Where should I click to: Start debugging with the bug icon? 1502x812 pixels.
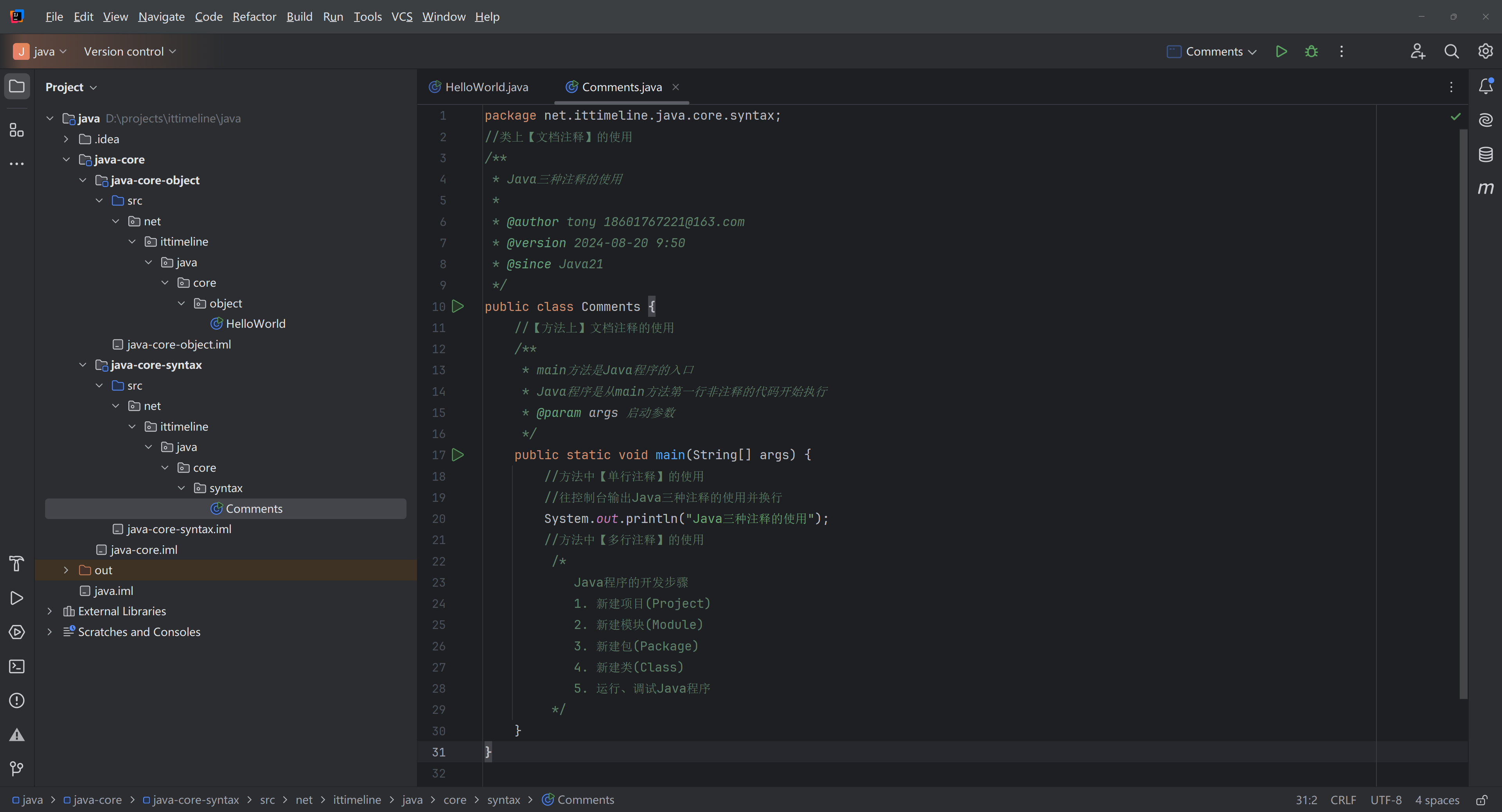pyautogui.click(x=1312, y=51)
